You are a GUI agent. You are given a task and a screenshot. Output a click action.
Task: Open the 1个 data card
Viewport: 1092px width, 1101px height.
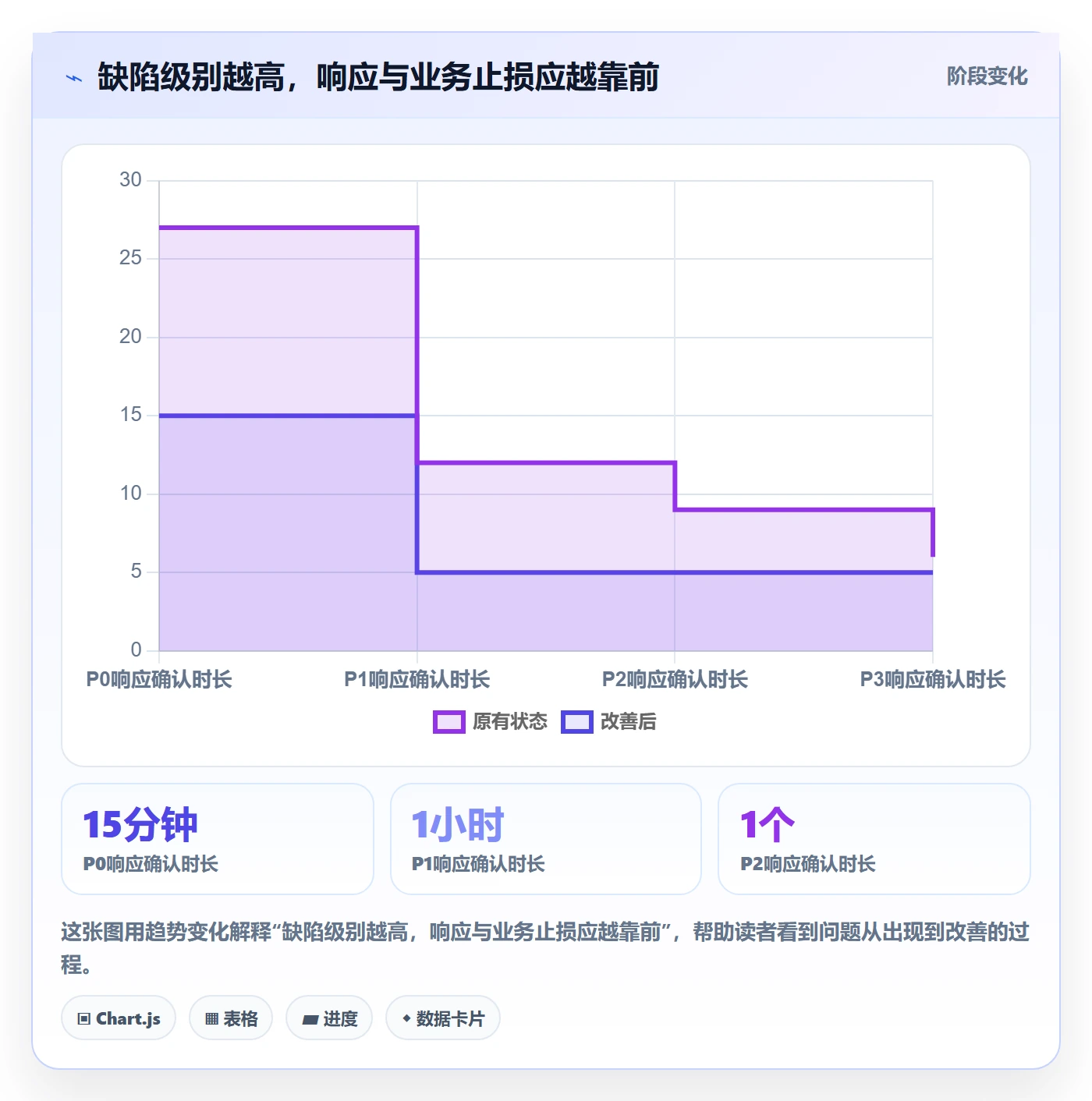click(x=874, y=839)
